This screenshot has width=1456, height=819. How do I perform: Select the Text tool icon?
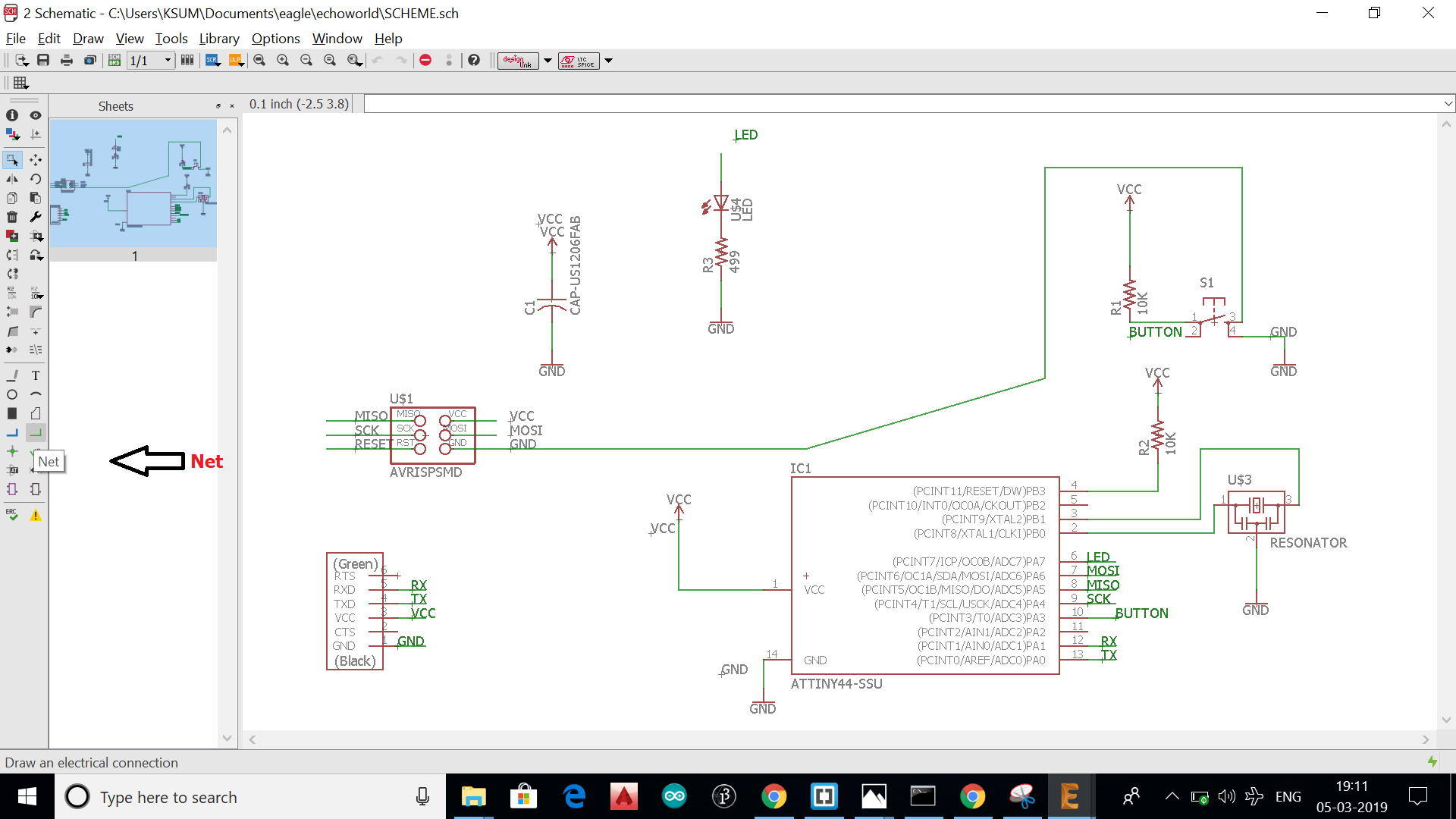36,375
